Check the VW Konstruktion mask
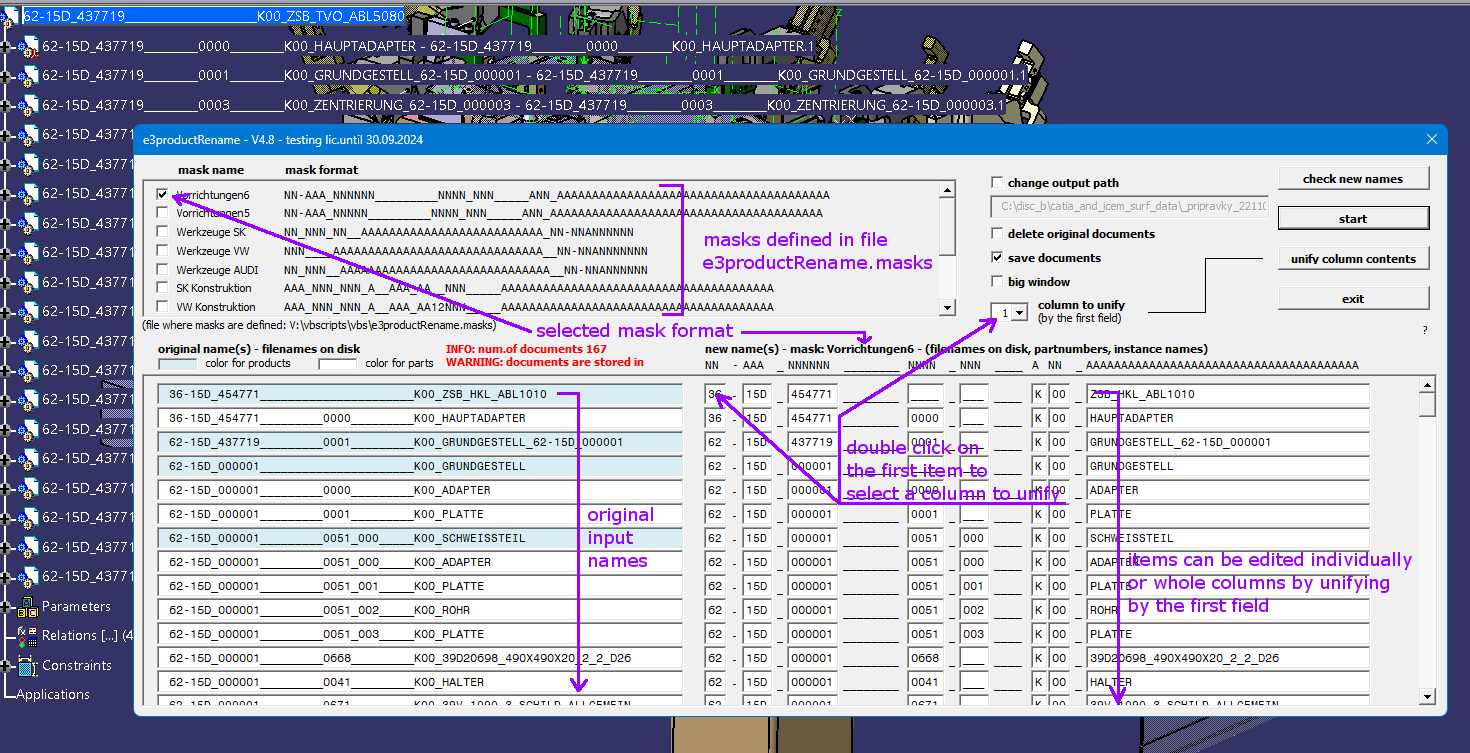Screen dimensions: 1470x753 (x=162, y=307)
